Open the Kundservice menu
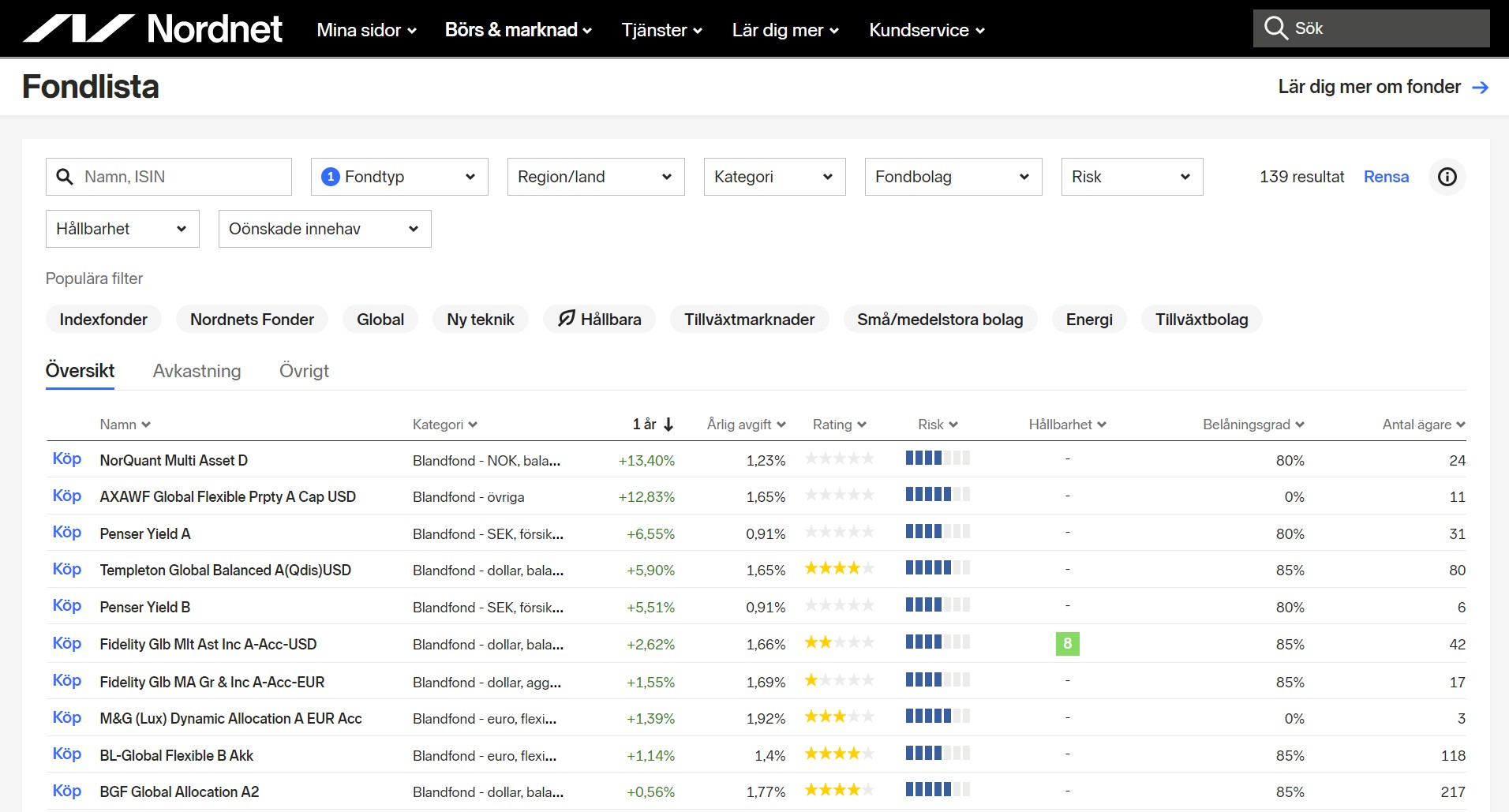Viewport: 1509px width, 812px height. [927, 30]
